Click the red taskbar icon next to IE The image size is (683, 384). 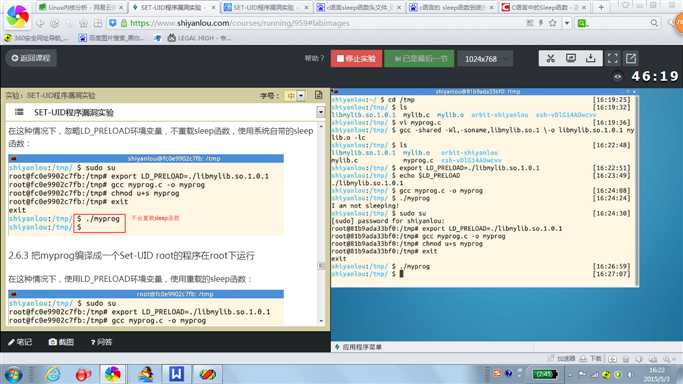coord(82,374)
